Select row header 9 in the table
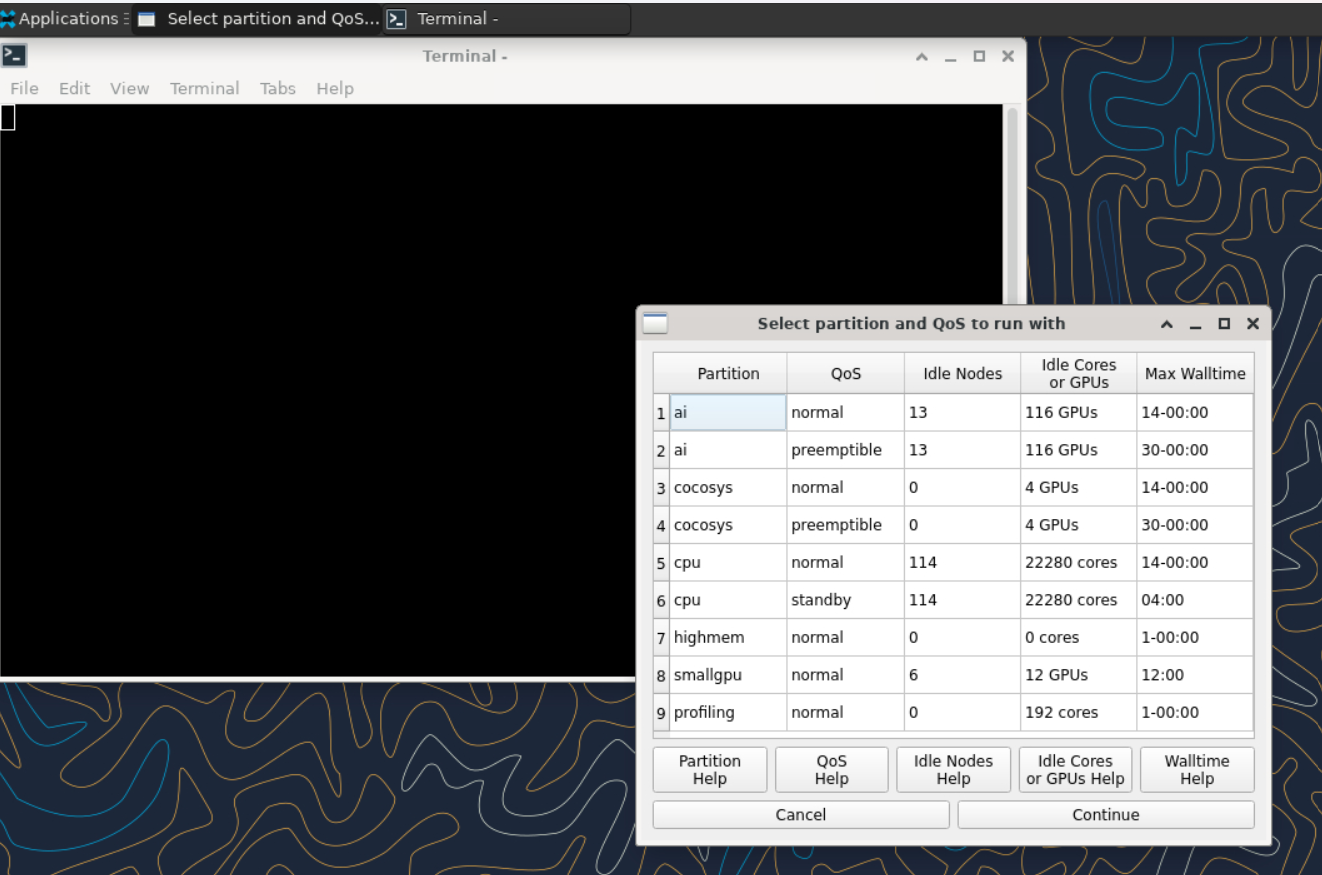The image size is (1322, 875). click(x=661, y=712)
